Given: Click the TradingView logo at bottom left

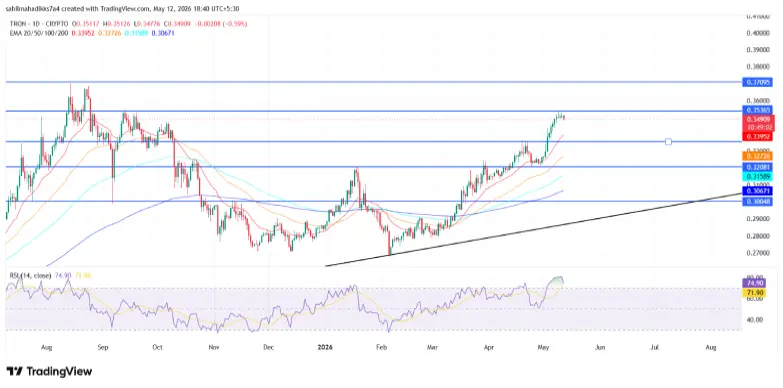Looking at the screenshot, I should pyautogui.click(x=49, y=372).
